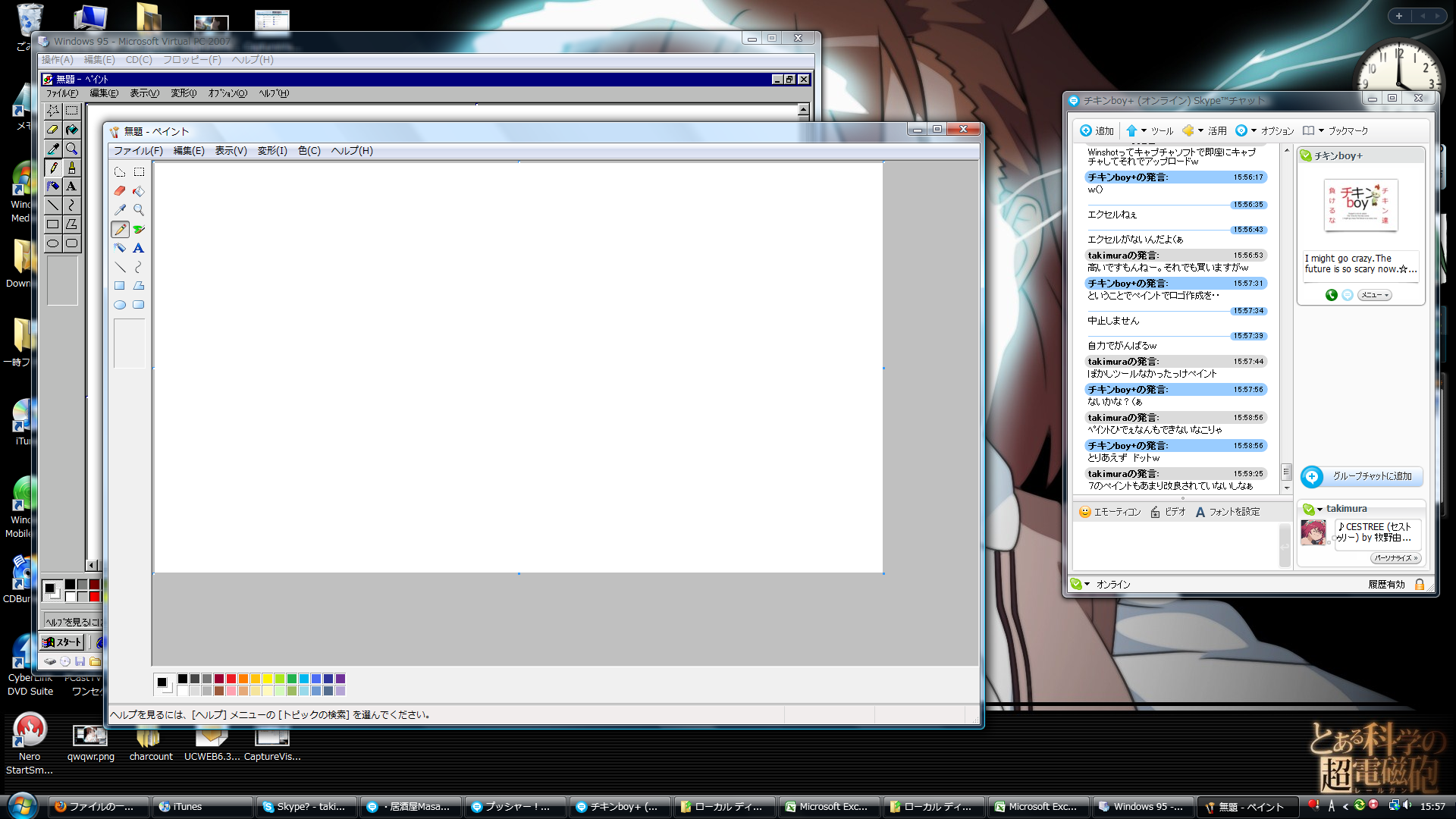Open the ヘルプ(H) menu in Vista Paint
1456x819 pixels.
pos(352,151)
